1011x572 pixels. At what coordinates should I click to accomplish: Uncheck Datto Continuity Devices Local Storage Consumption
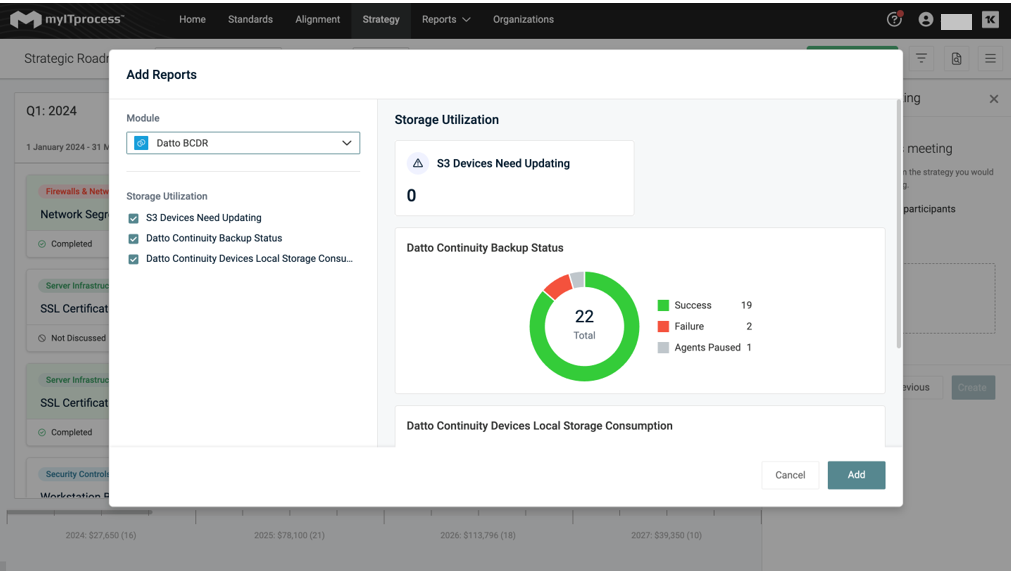coord(133,259)
